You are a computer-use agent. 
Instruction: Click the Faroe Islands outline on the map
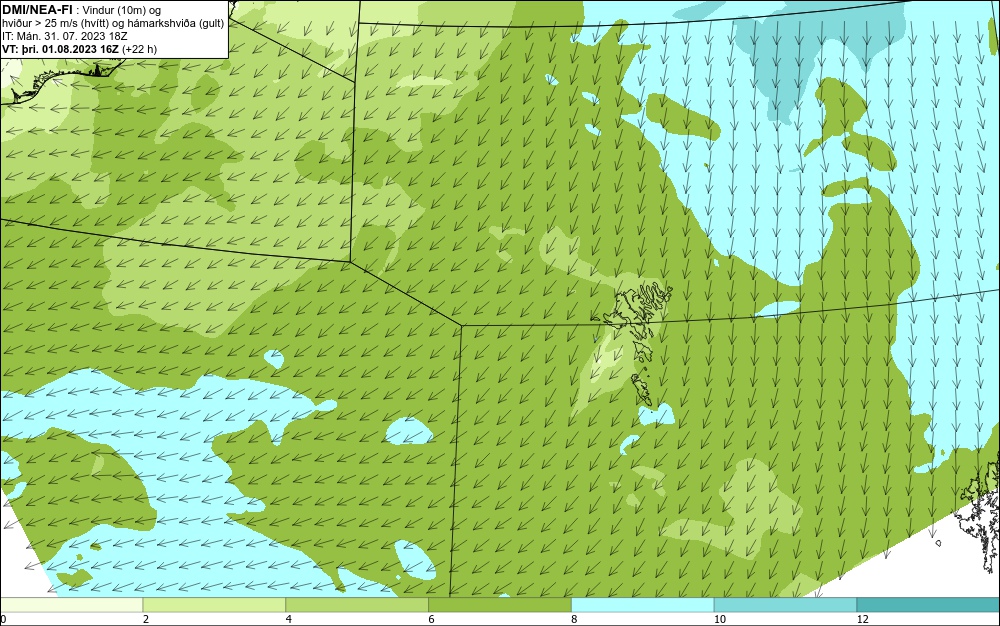pyautogui.click(x=635, y=342)
